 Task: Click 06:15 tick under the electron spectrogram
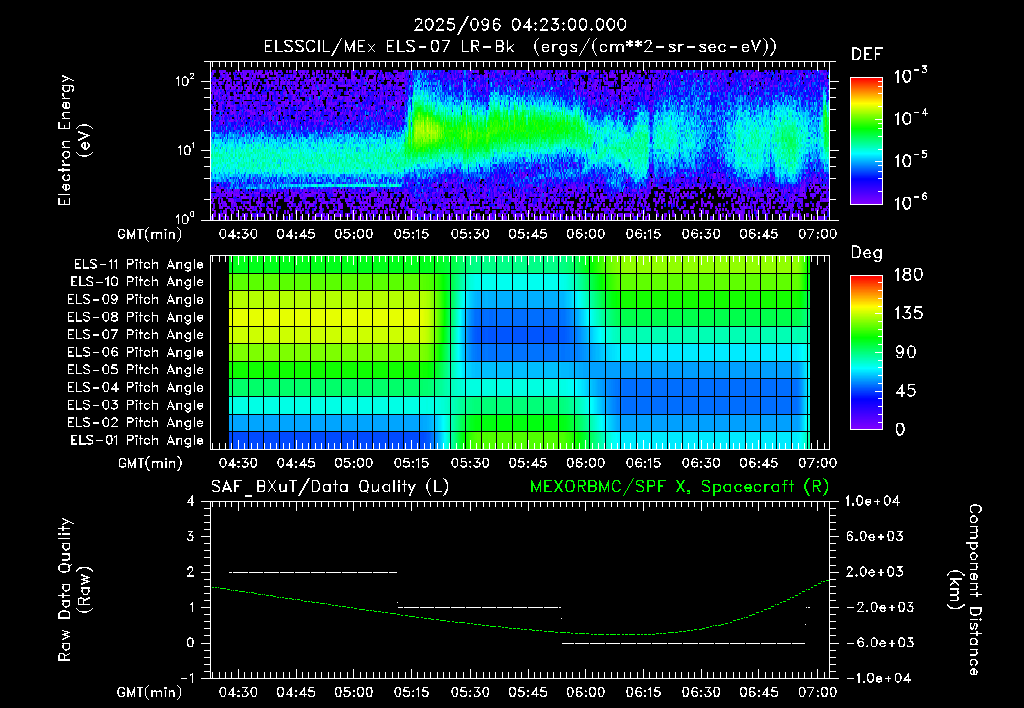[x=643, y=234]
